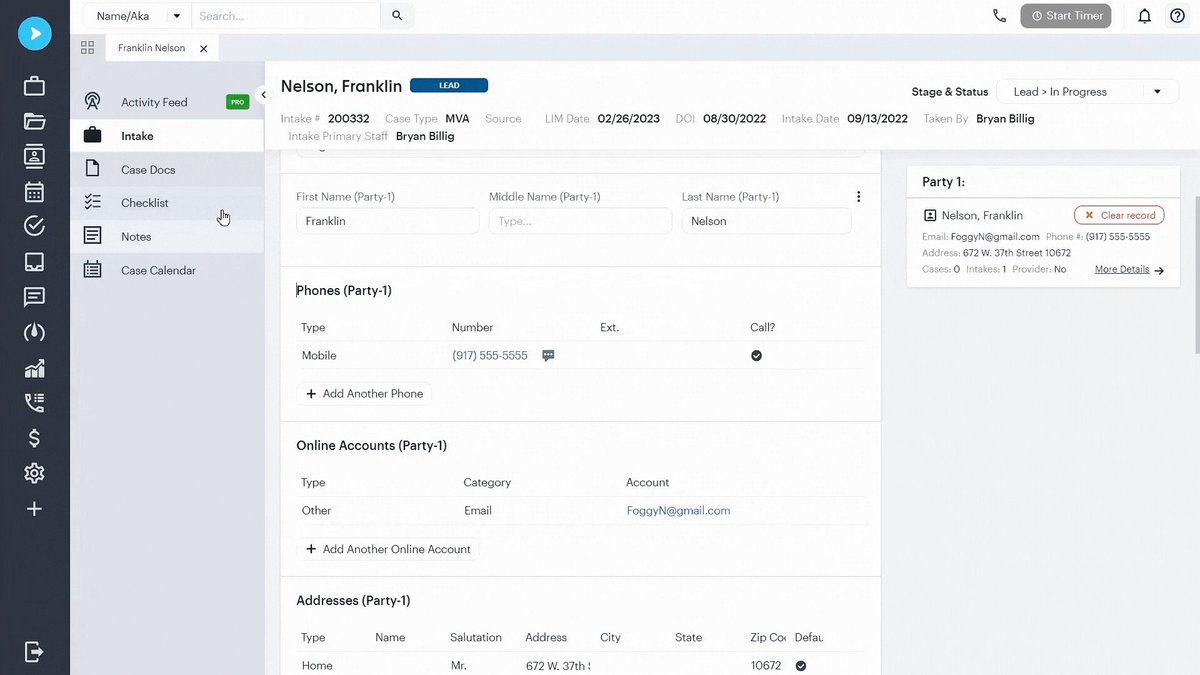Click the More Details arrow icon
Screen dimensions: 1200x675
[x=1159, y=270]
